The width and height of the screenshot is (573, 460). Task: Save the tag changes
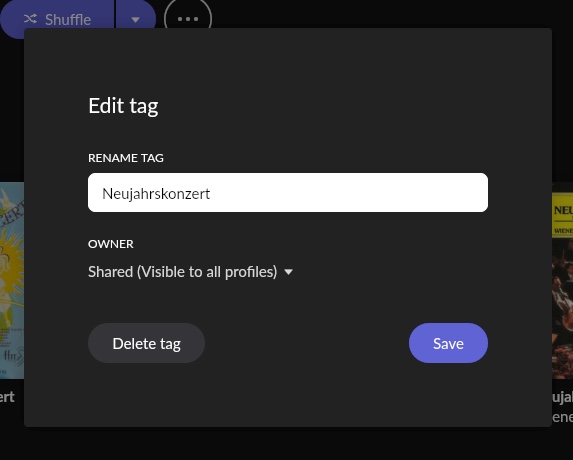pos(448,343)
